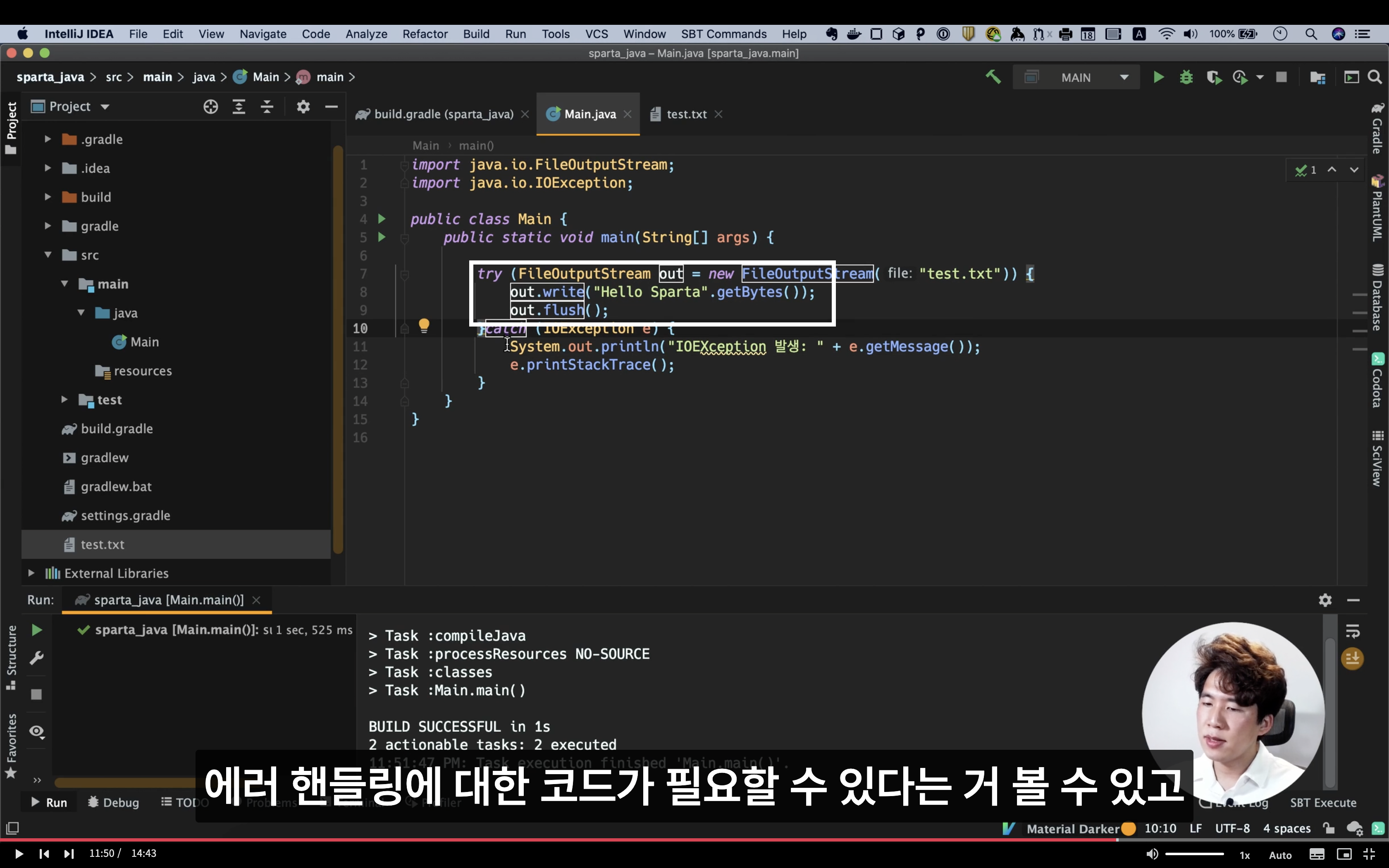Click the lightbulb intention icon at line 10

424,326
